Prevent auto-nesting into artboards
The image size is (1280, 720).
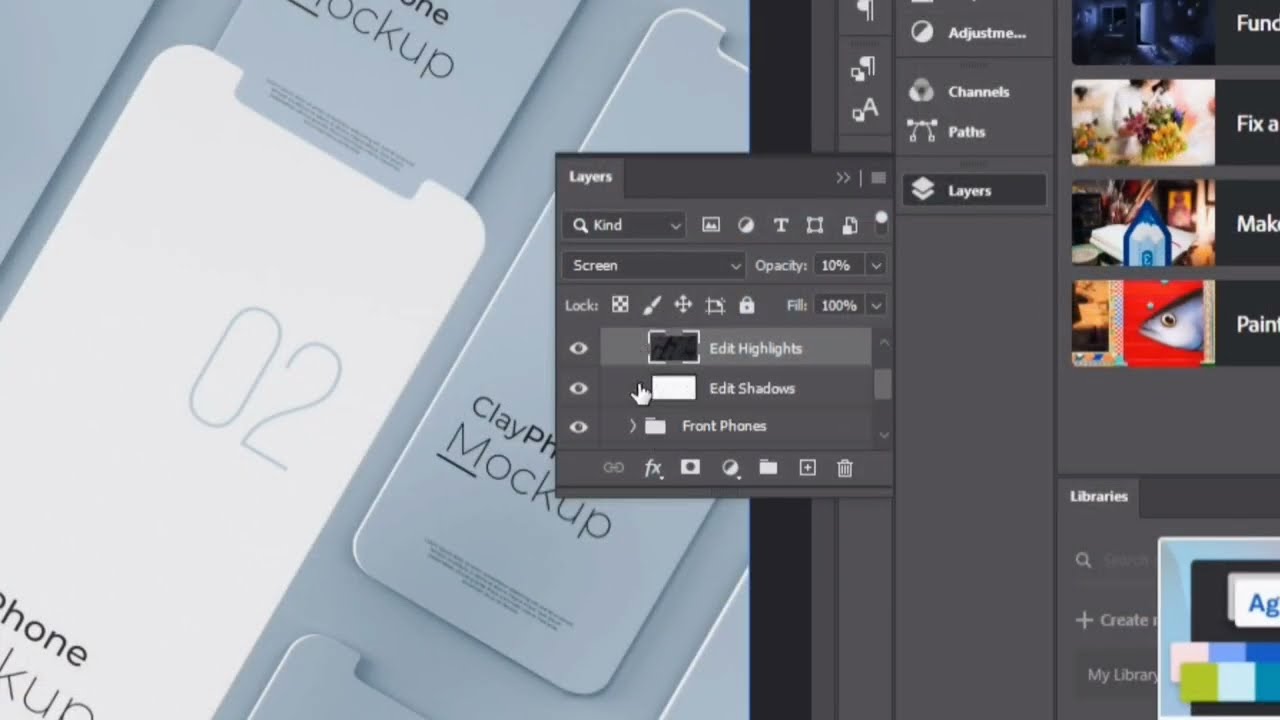(715, 305)
